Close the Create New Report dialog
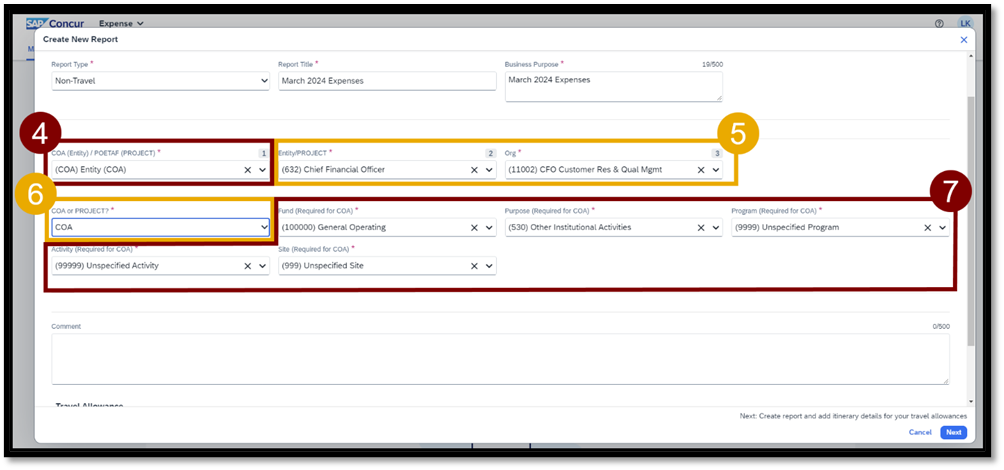The height and width of the screenshot is (470, 1004). (963, 40)
